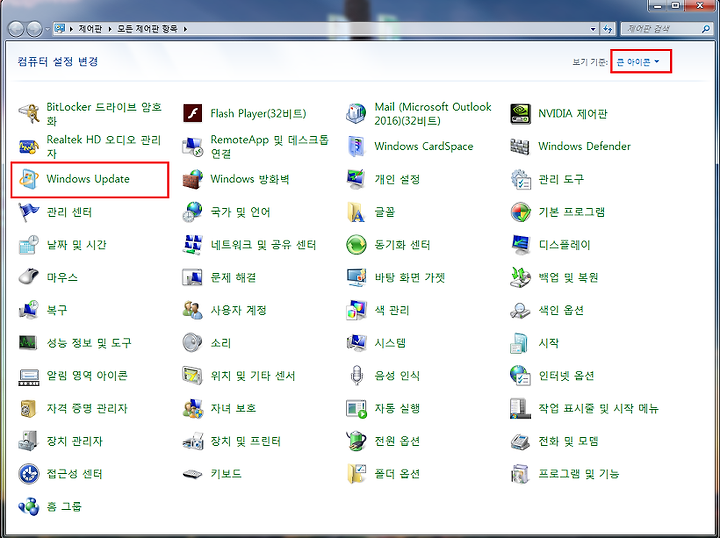Open the 기본 프로그램 icon
Screen dimensions: 720x538
coord(520,212)
